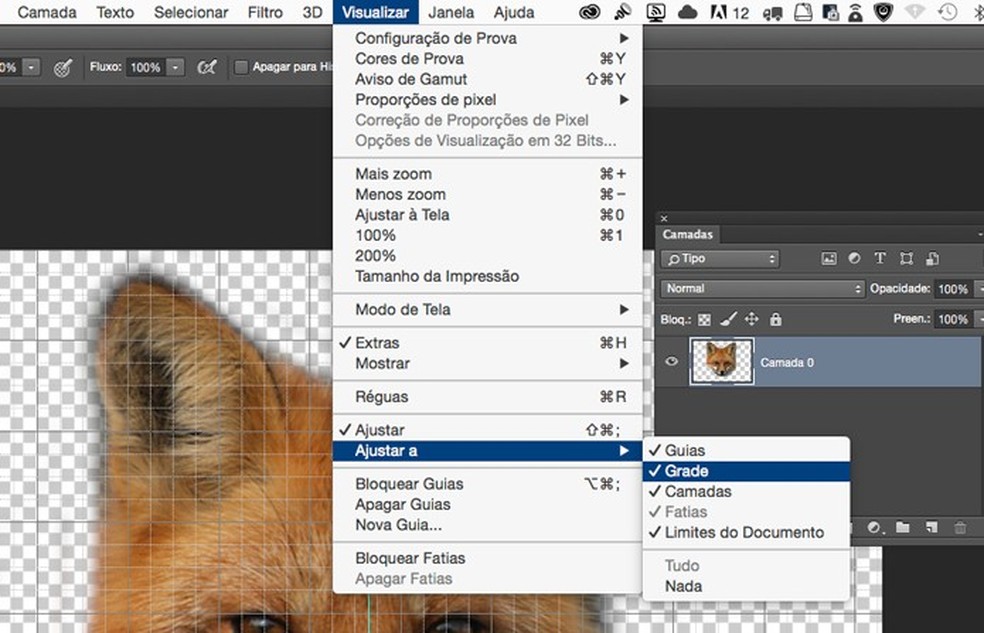Close the Camadas panel with X
Screen dimensions: 984x633
(664, 218)
